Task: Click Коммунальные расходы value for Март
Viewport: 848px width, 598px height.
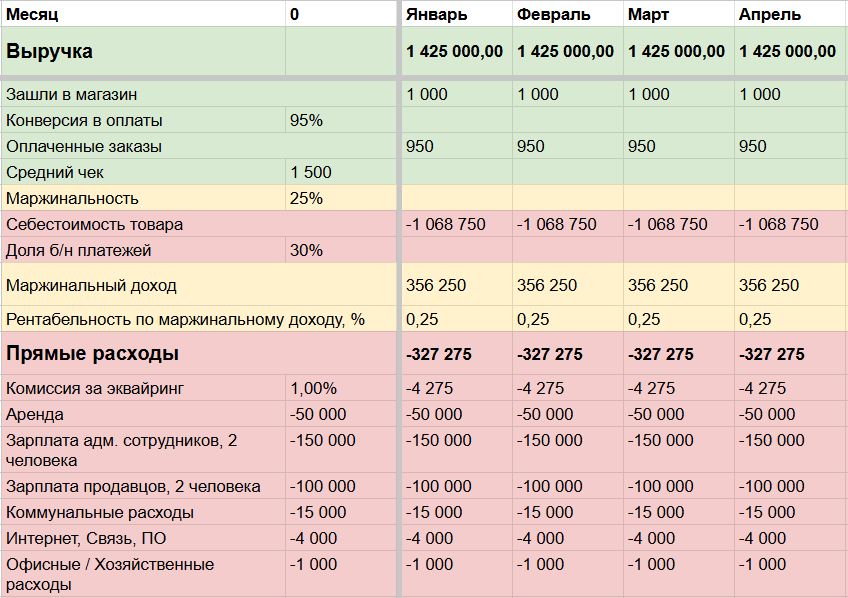Action: point(678,512)
